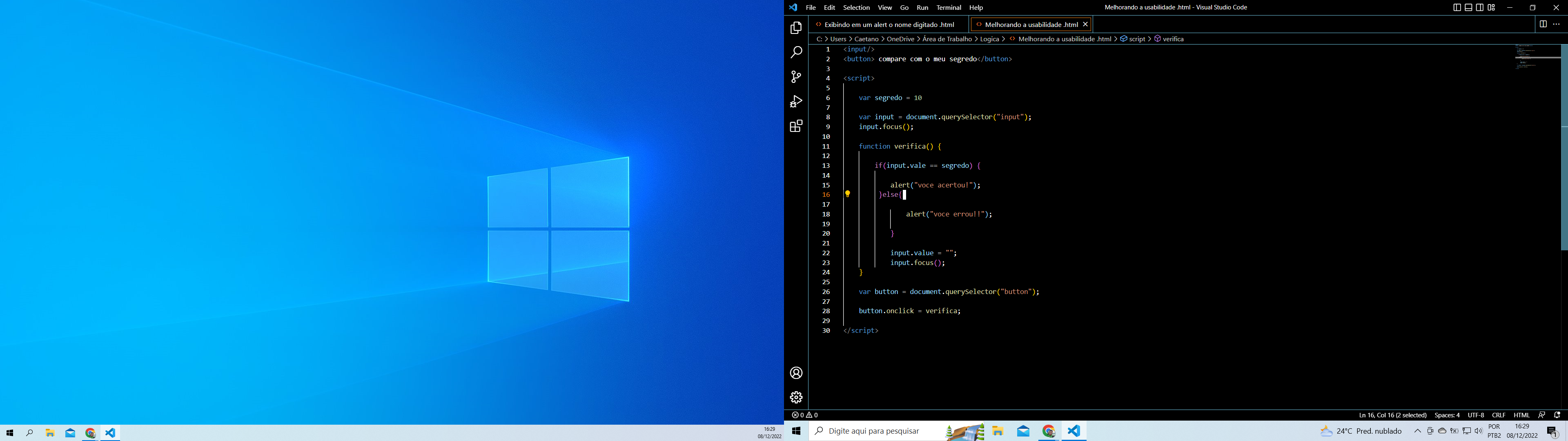This screenshot has height=441, width=1568.
Task: Click the lightbulb code action on line 16
Action: (847, 194)
